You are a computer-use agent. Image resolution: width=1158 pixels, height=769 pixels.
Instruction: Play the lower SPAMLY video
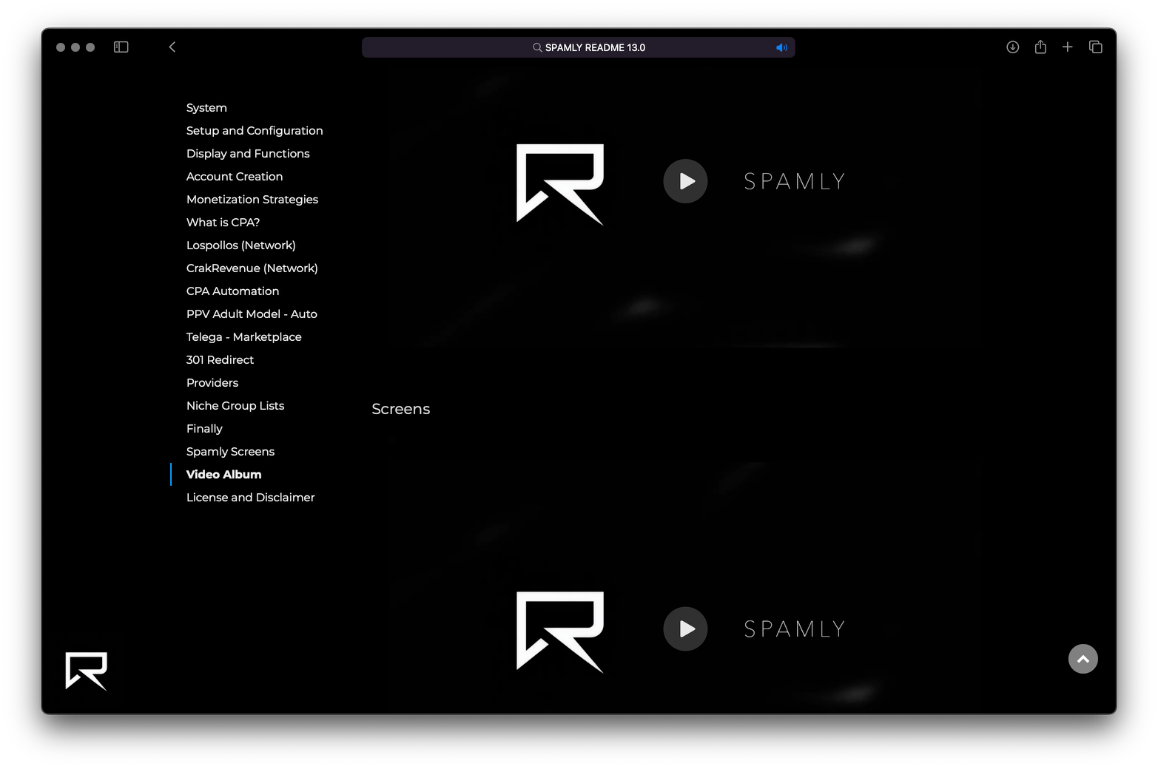click(x=685, y=629)
